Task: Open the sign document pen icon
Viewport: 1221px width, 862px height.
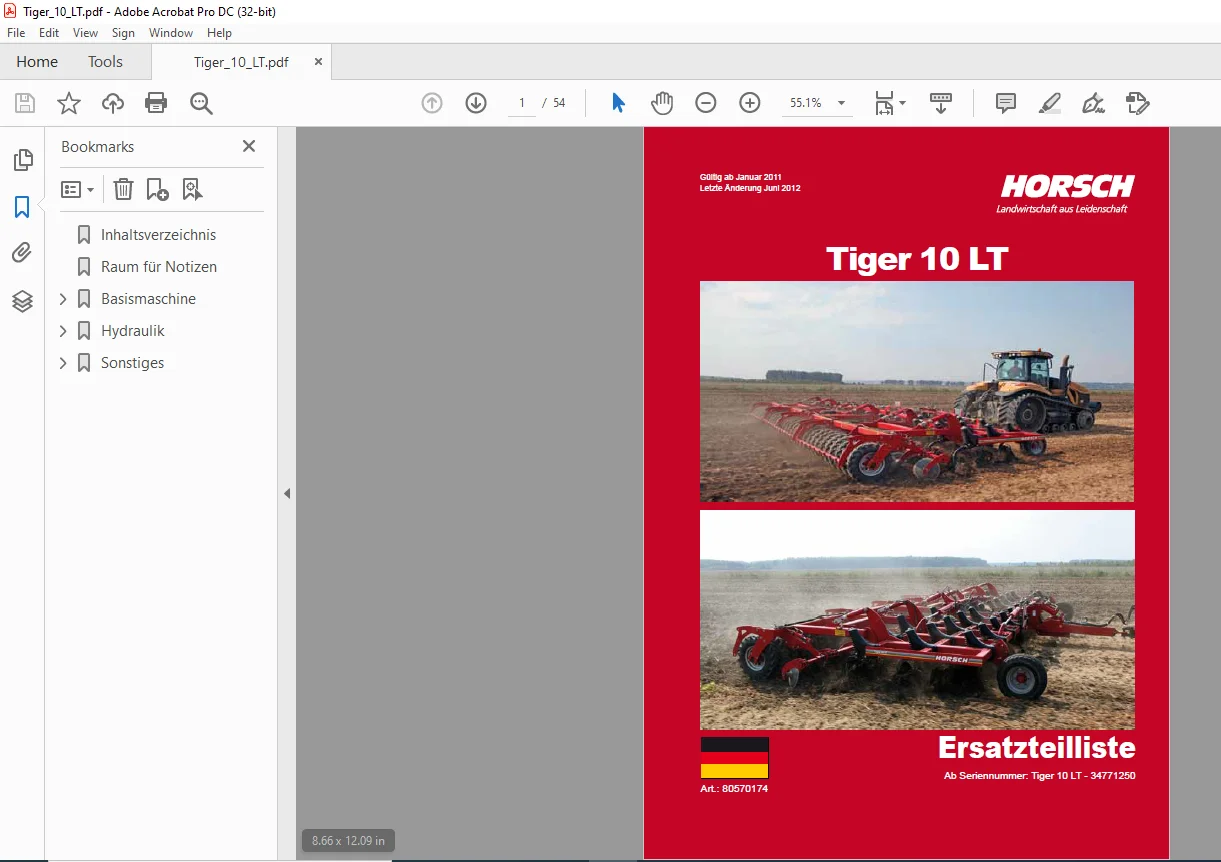Action: click(x=1093, y=103)
